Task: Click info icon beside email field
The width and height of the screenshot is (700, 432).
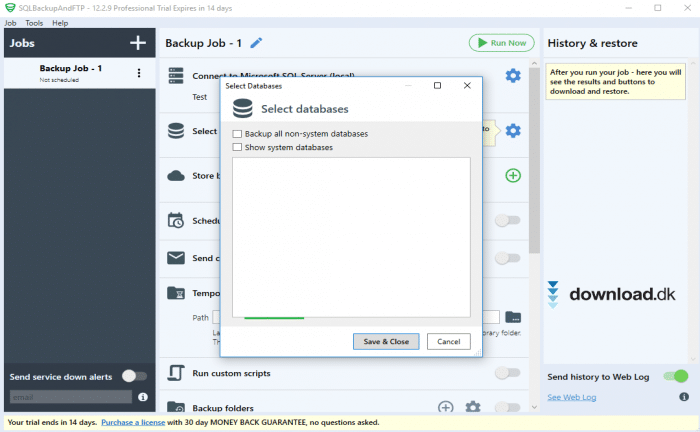Action: click(142, 397)
